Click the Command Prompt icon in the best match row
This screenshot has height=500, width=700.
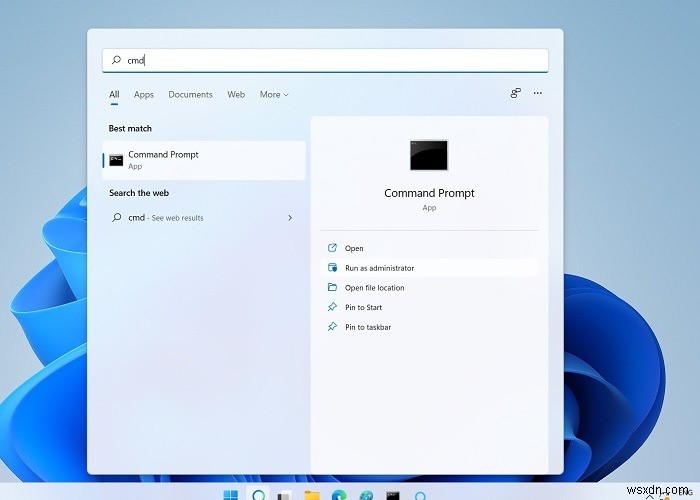point(116,160)
